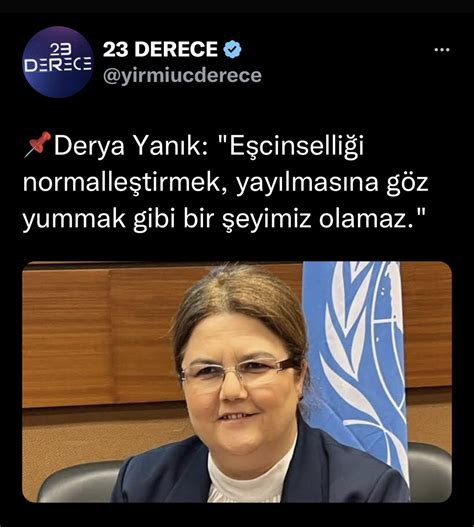
Task: Click the red pushpin emoji
Action: point(37,145)
